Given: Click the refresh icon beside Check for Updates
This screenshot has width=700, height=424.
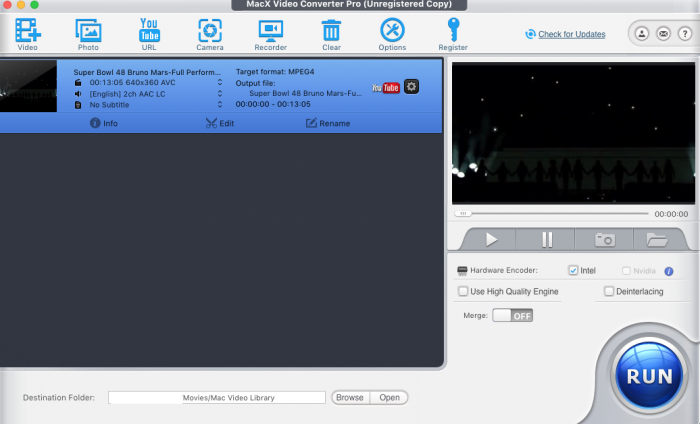Looking at the screenshot, I should click(x=530, y=34).
